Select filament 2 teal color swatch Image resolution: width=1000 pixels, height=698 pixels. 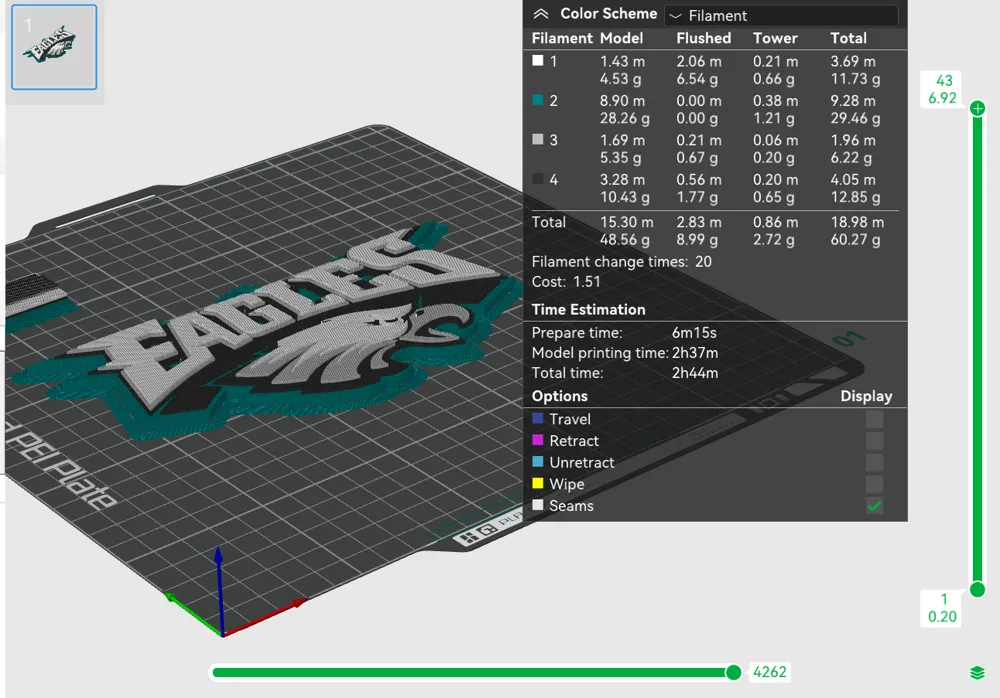click(x=537, y=100)
